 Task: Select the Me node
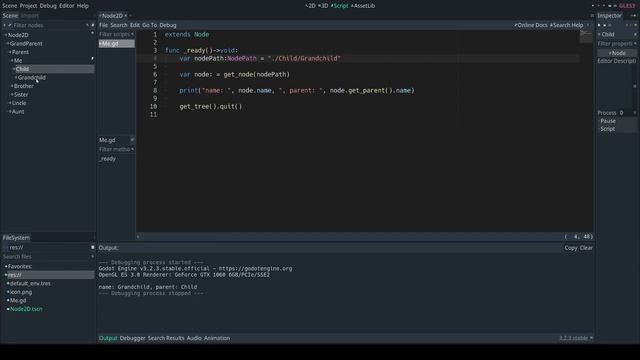coord(18,60)
